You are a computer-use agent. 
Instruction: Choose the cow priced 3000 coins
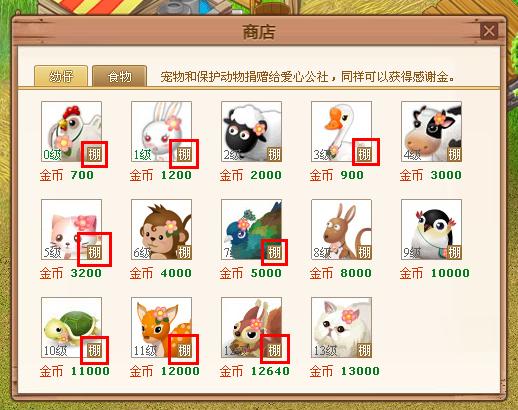(431, 132)
